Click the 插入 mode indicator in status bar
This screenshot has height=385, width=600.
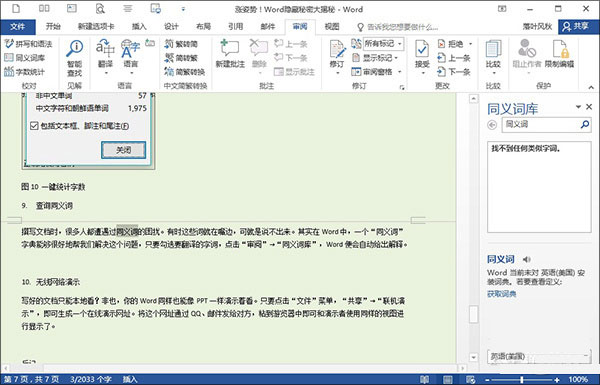tap(130, 379)
